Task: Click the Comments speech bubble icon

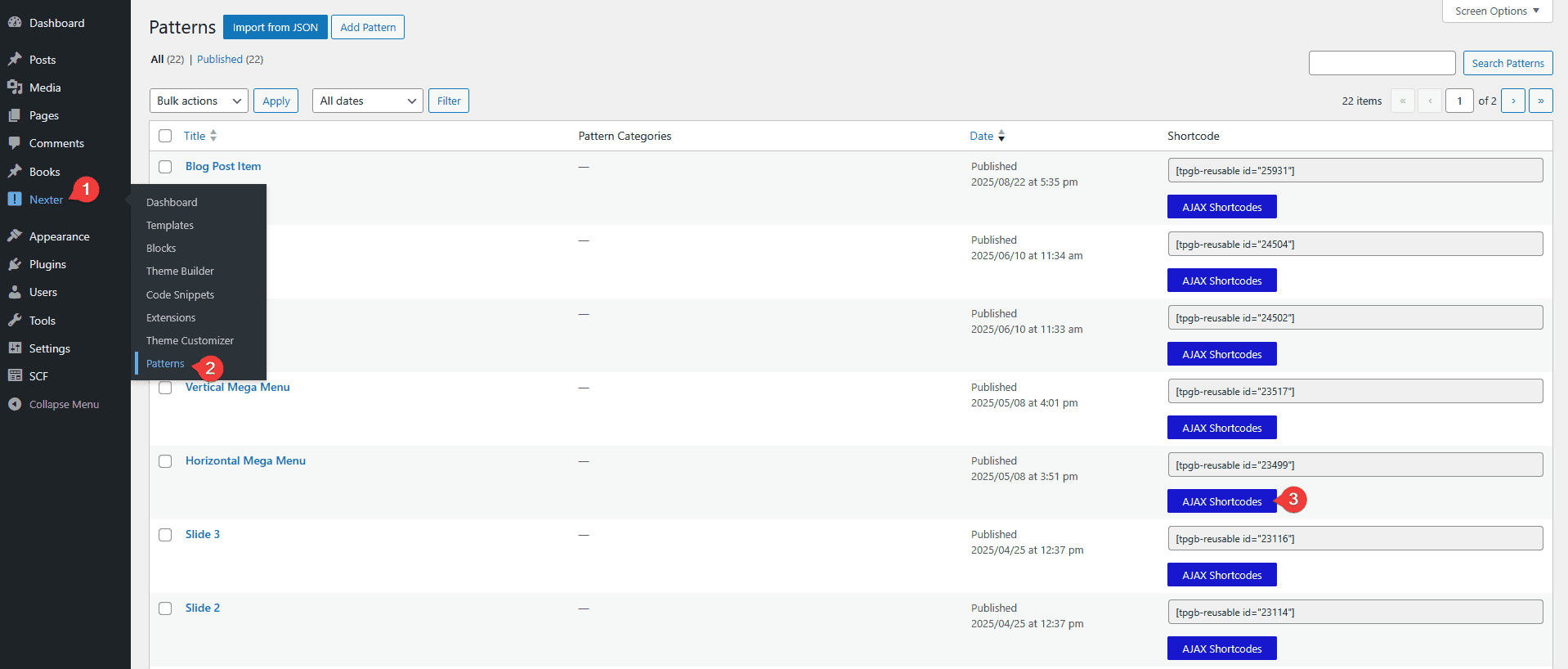Action: 15,143
